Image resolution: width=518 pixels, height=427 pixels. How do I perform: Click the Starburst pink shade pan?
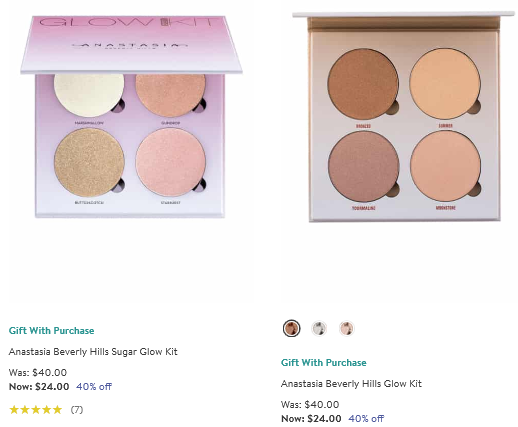[x=171, y=162]
